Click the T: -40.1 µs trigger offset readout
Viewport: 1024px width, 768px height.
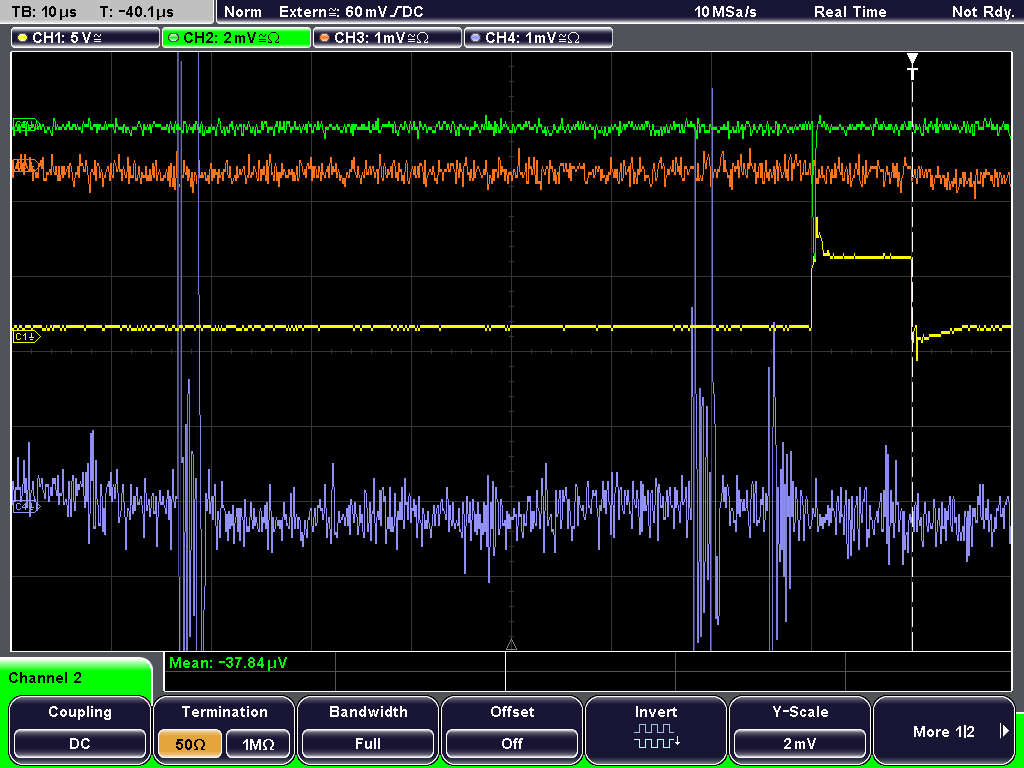(136, 12)
